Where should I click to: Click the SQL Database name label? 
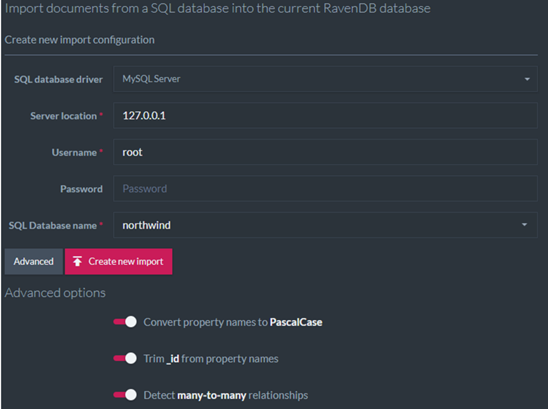tap(53, 225)
